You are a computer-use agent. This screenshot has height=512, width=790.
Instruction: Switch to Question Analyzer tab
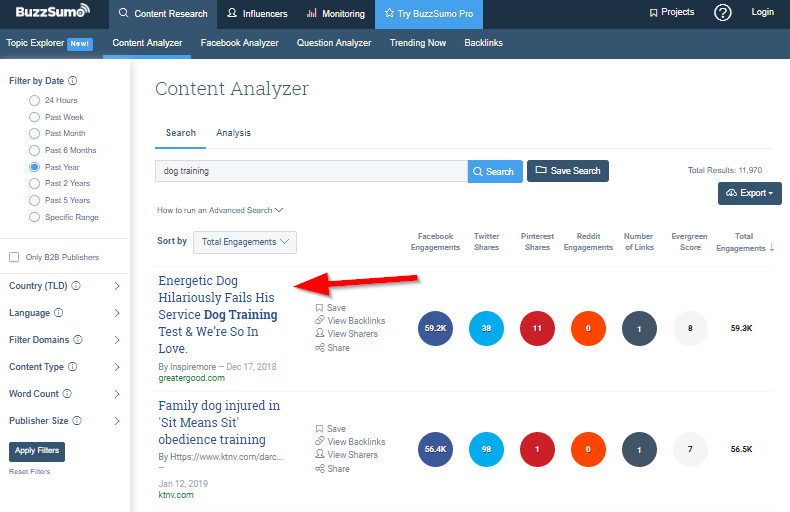[x=334, y=43]
